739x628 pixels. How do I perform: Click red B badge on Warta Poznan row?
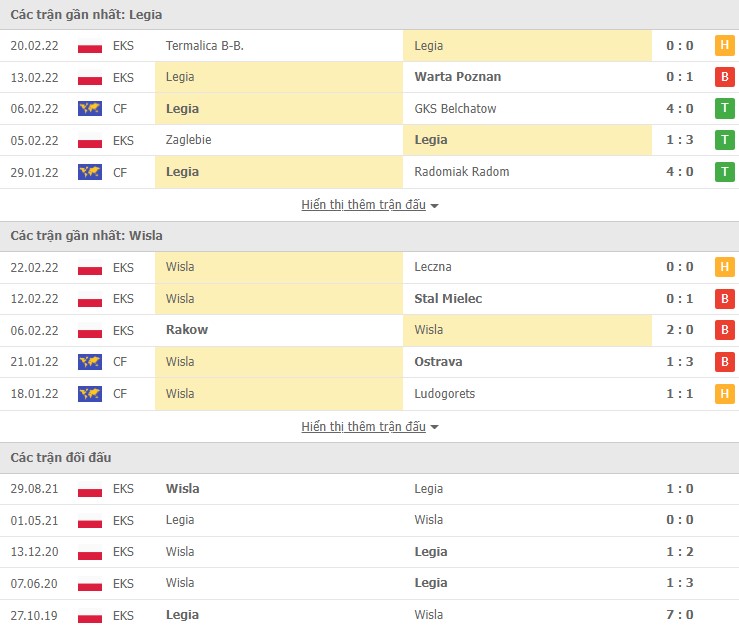pos(723,77)
